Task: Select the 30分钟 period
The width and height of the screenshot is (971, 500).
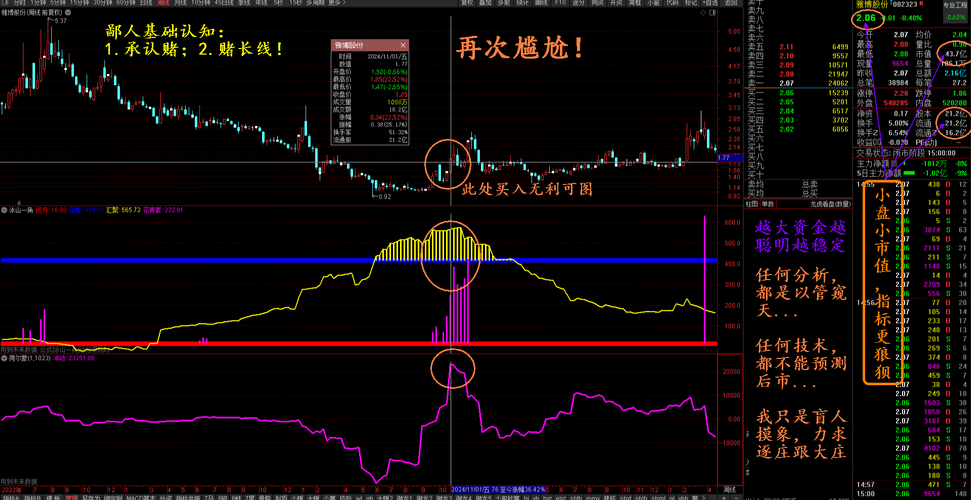Action: click(103, 3)
